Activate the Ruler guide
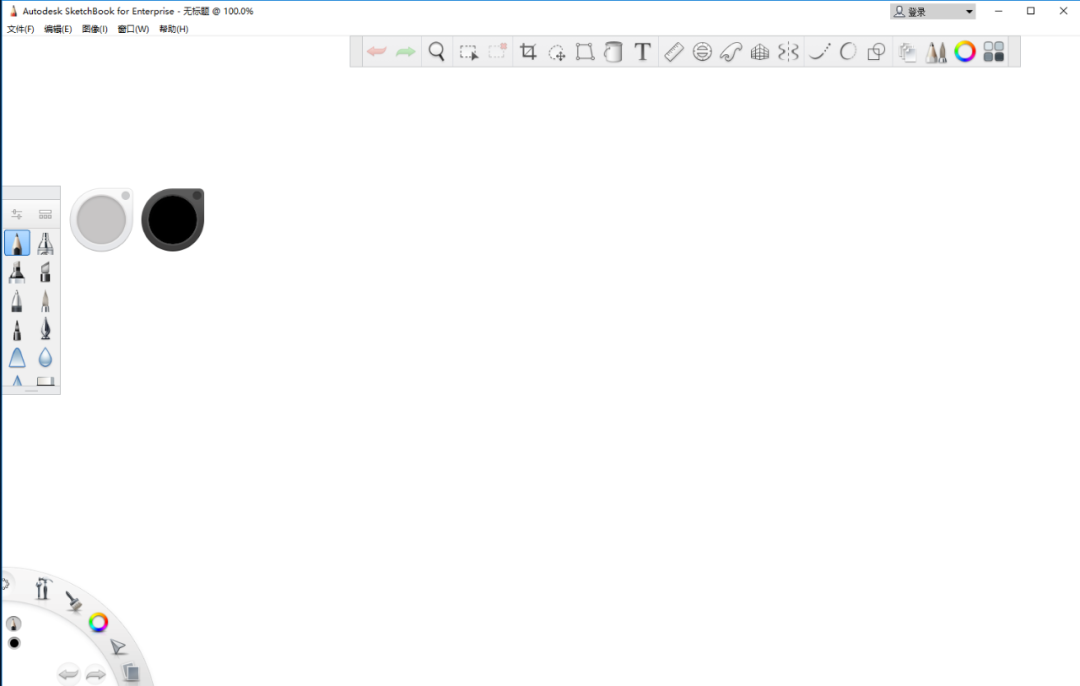 (x=674, y=52)
